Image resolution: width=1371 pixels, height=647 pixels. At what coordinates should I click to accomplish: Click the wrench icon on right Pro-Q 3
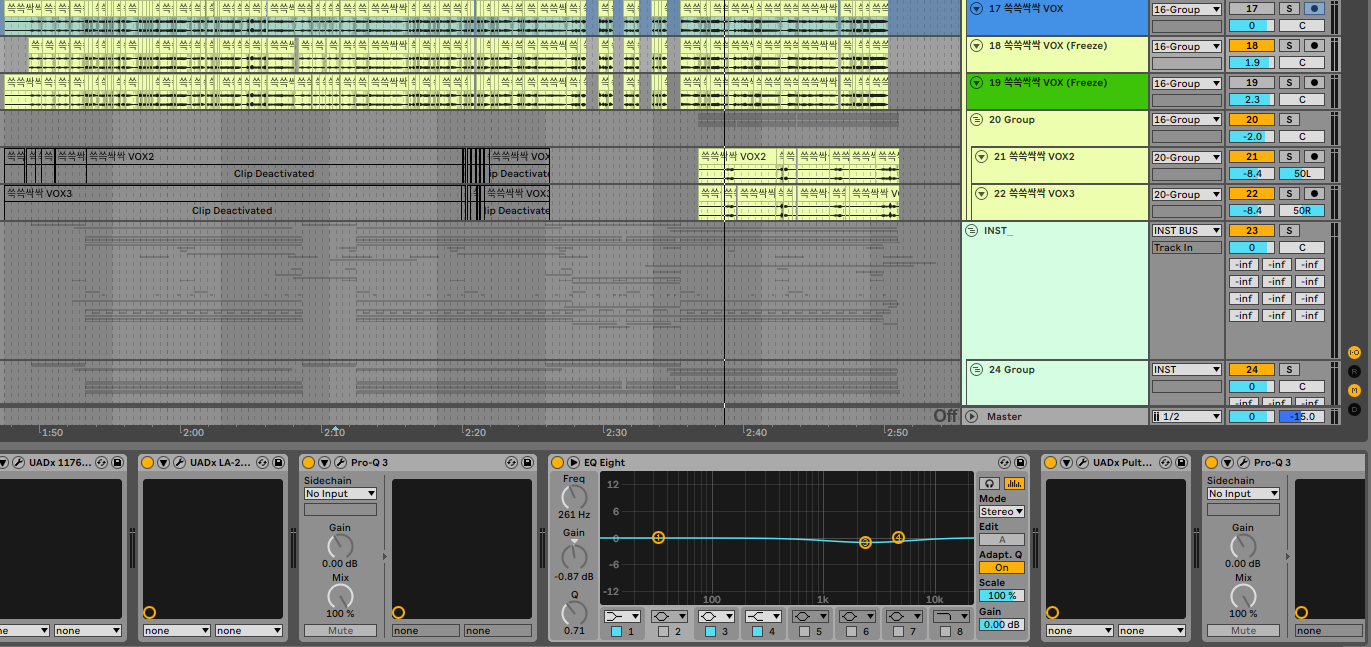click(1244, 463)
